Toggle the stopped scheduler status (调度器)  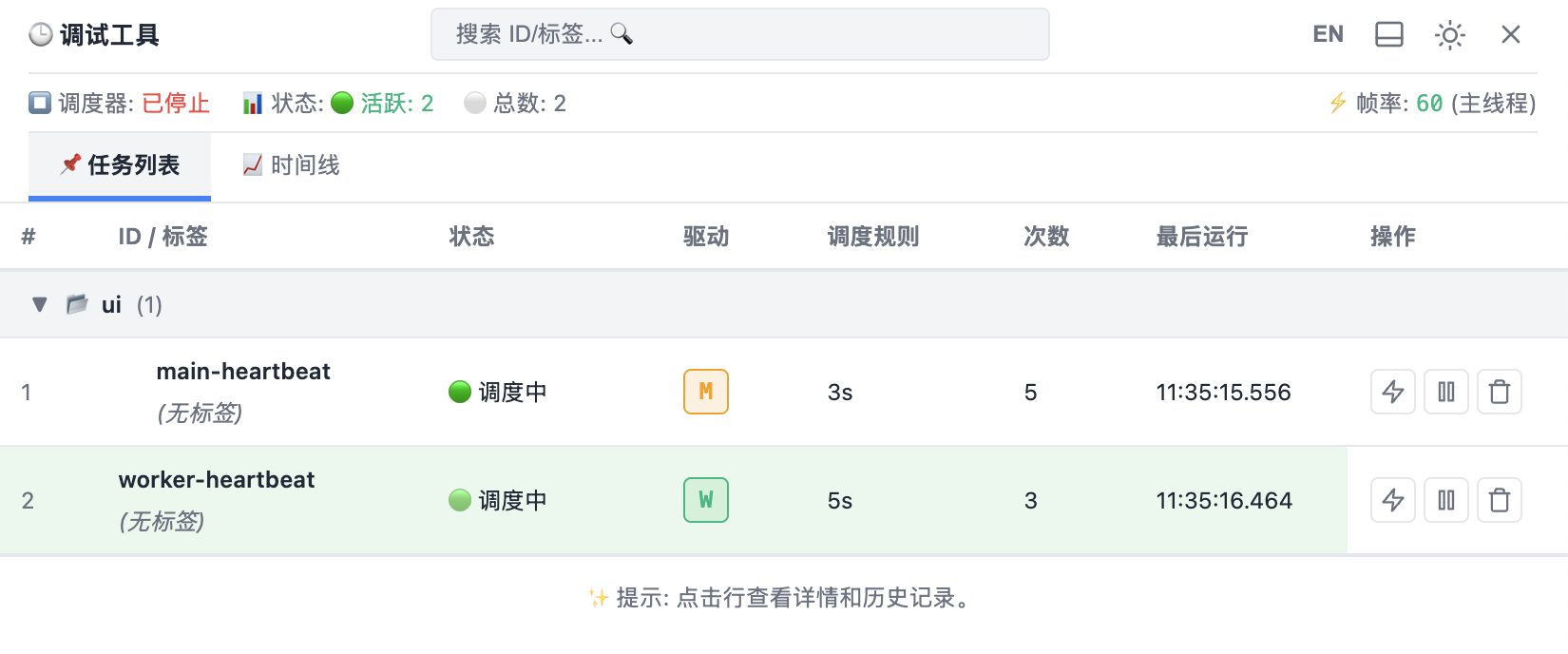[120, 104]
